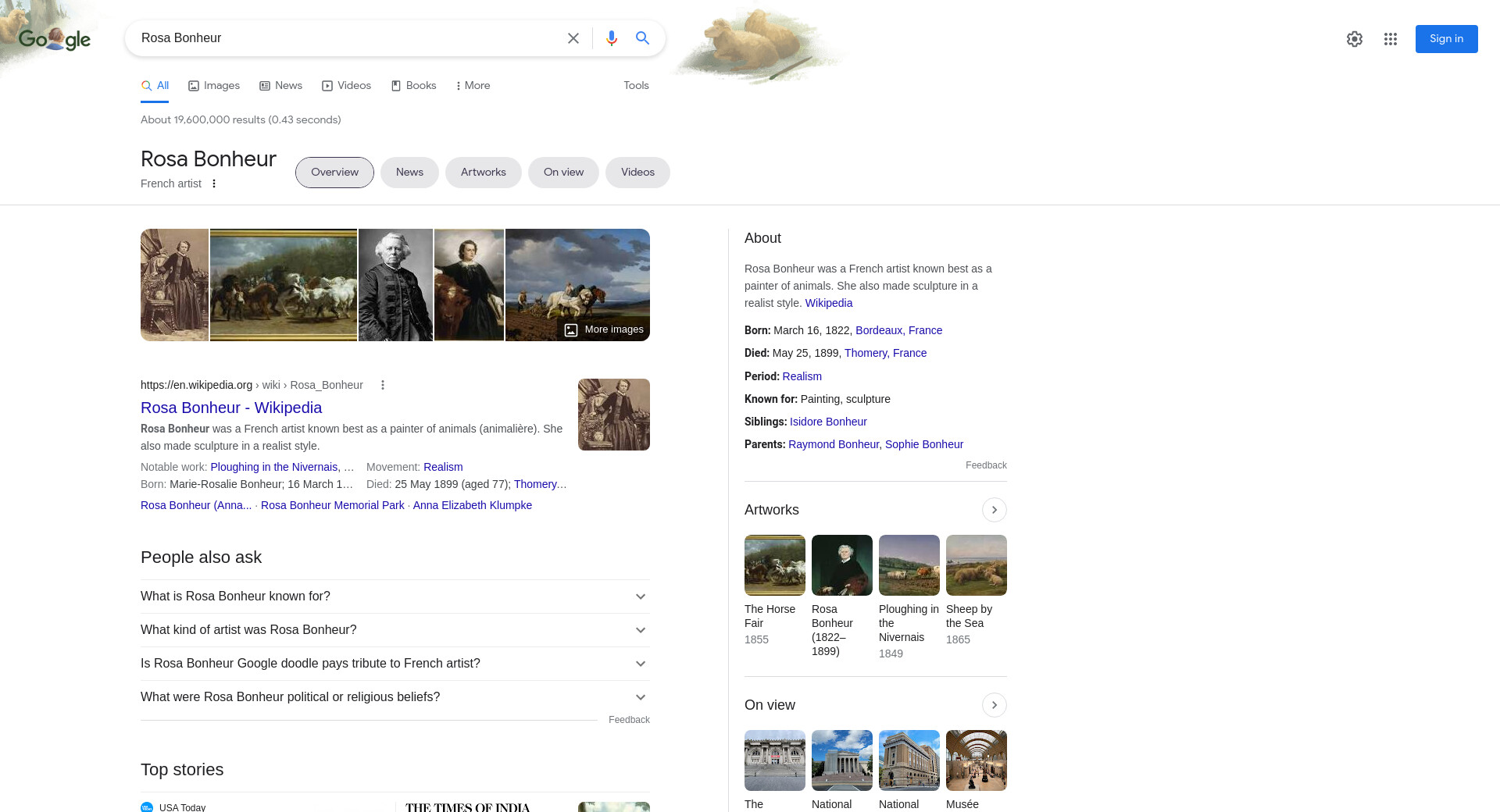Click the magnifying glass search icon

pos(642,38)
